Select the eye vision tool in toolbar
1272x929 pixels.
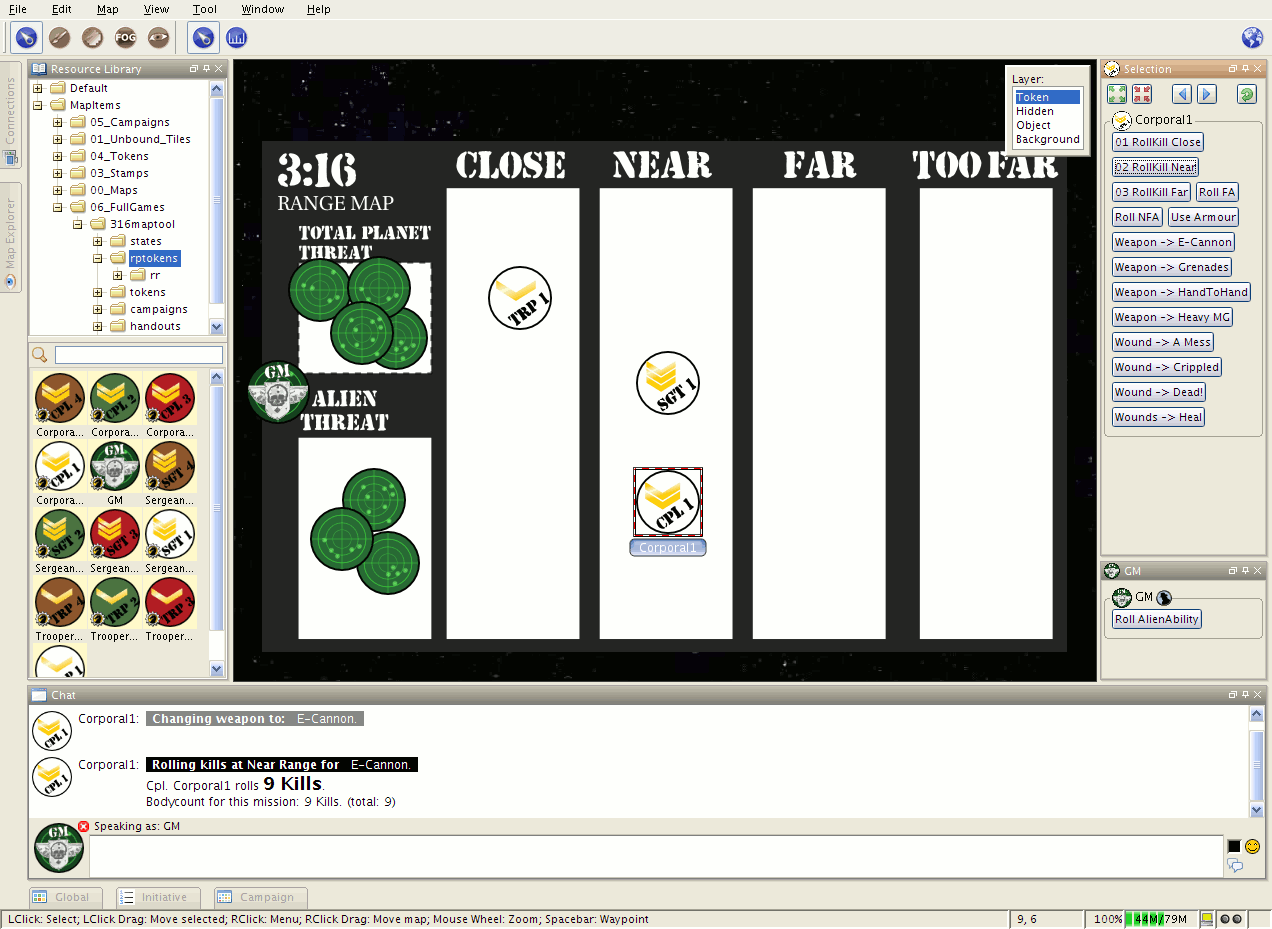158,38
